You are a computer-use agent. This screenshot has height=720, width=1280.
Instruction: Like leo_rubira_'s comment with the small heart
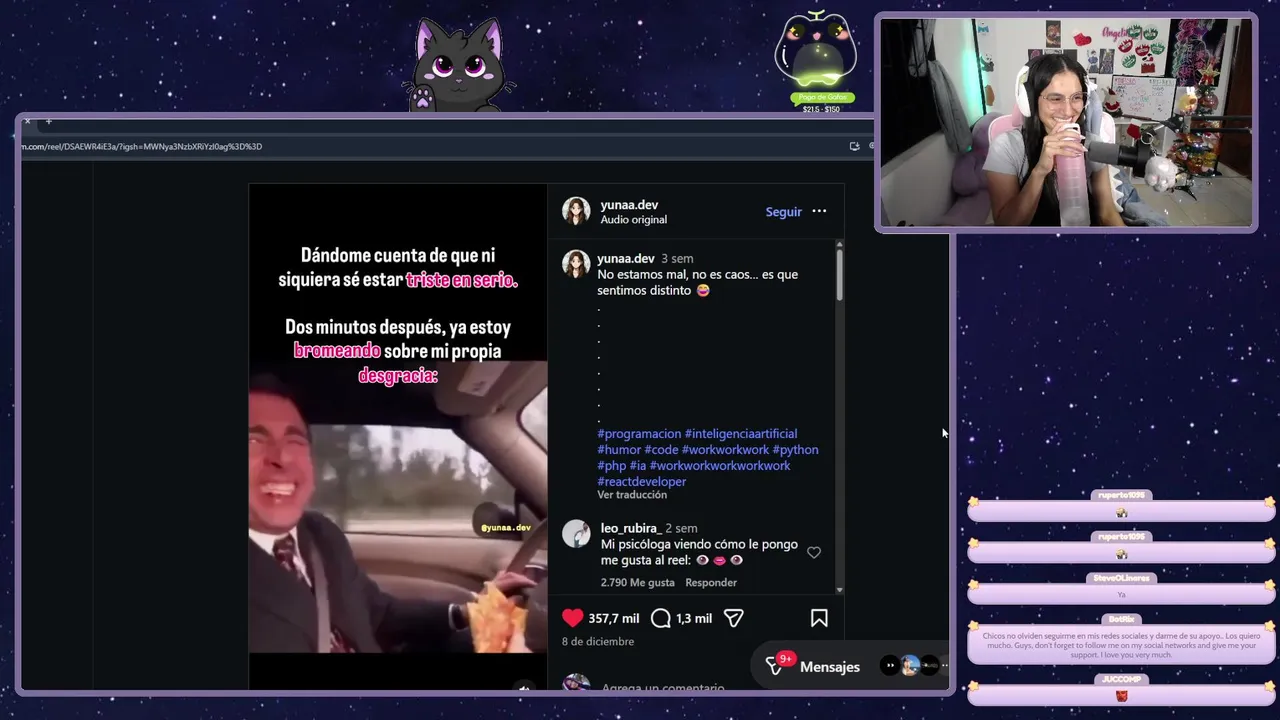coord(814,552)
